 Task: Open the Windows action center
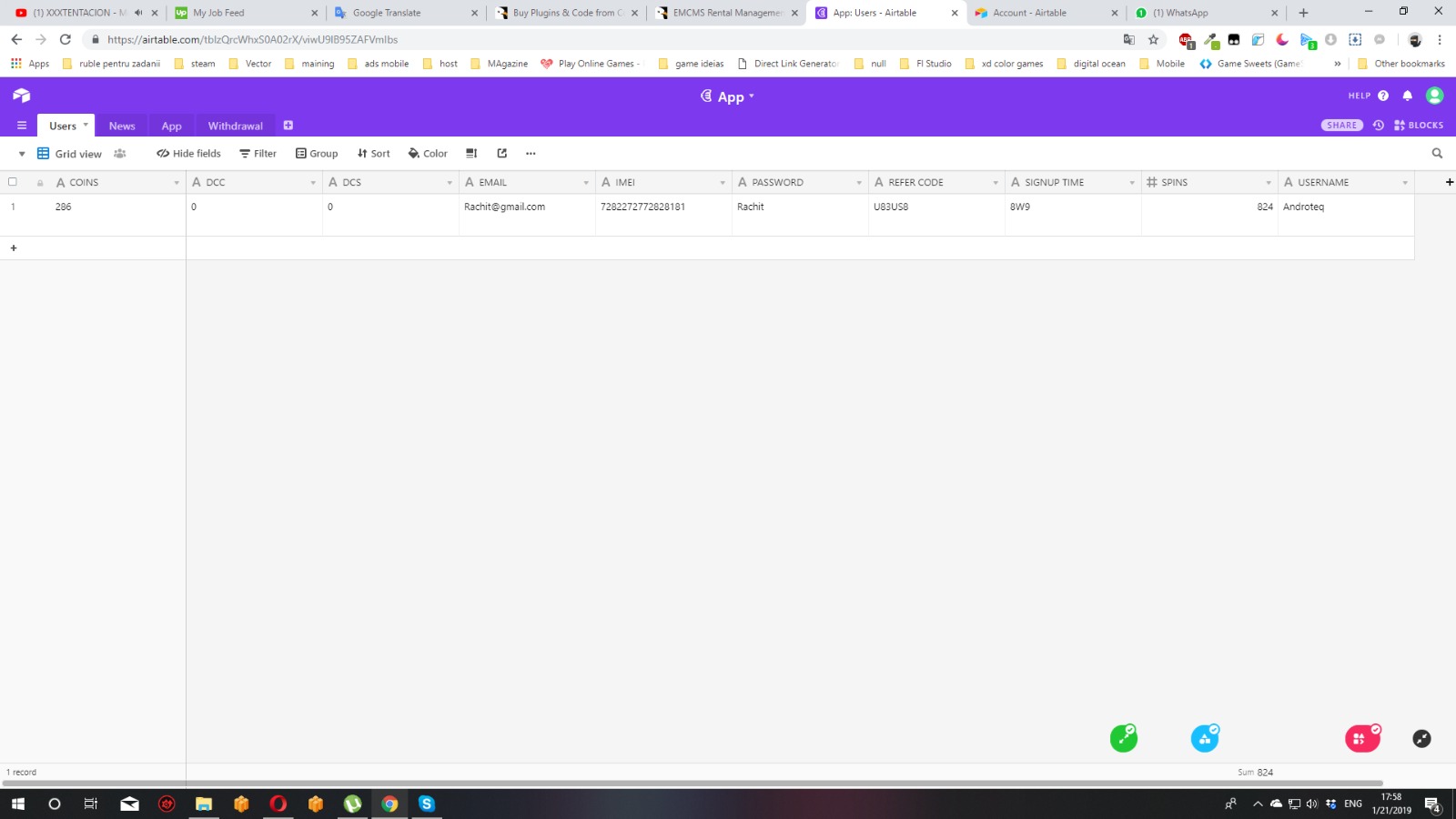click(1432, 804)
